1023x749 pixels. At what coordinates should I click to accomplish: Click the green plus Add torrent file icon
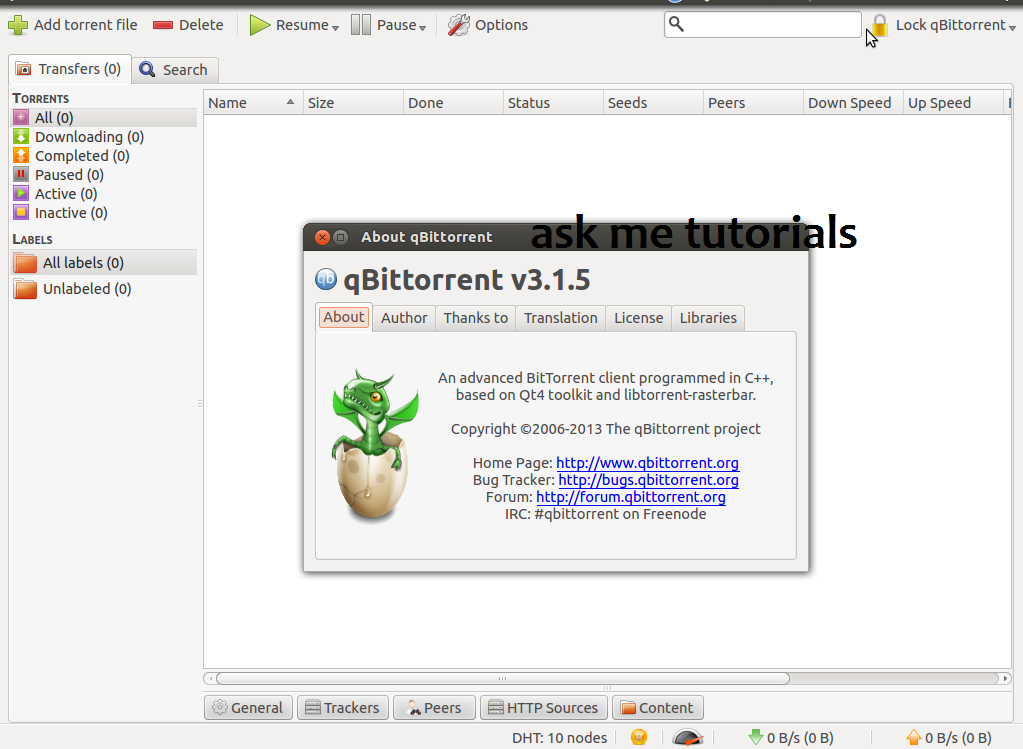pyautogui.click(x=18, y=25)
